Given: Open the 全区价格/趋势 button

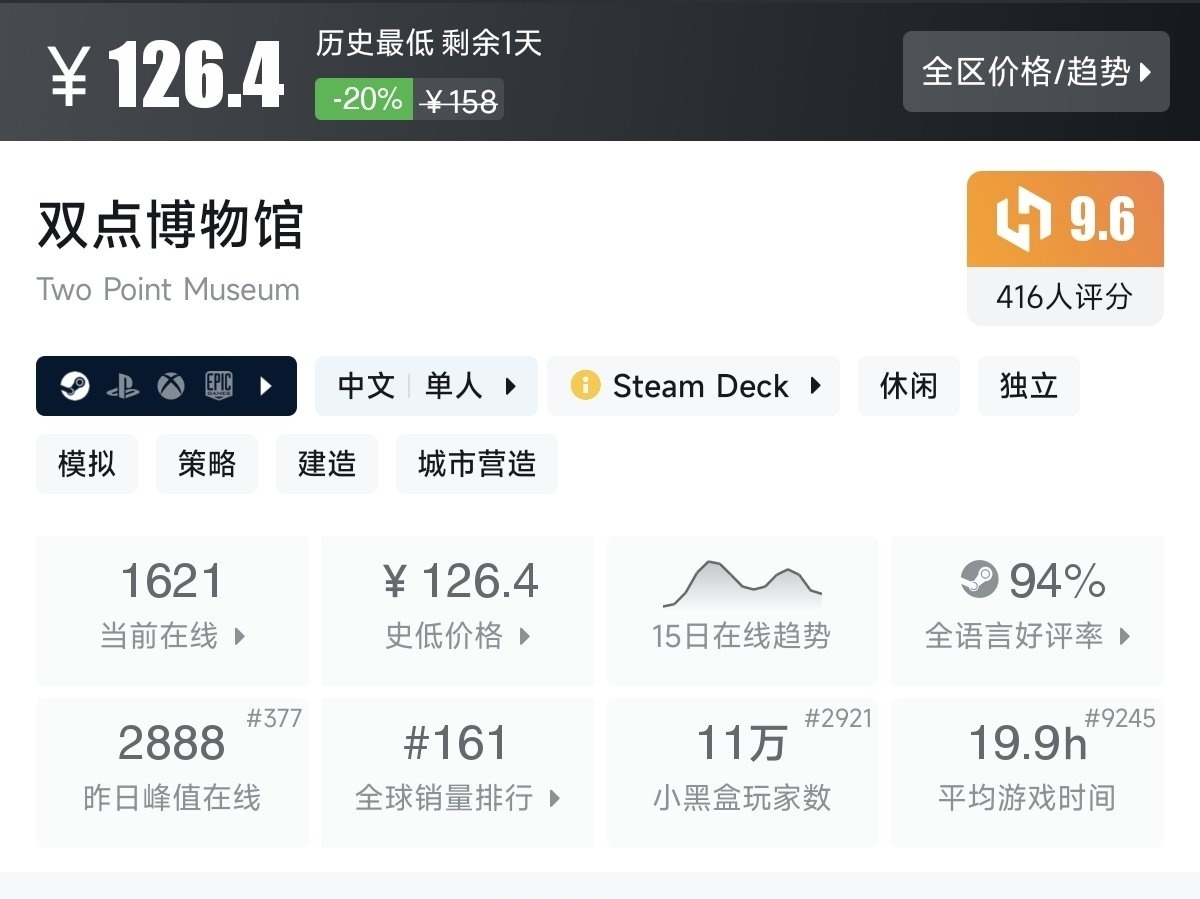Looking at the screenshot, I should tap(1036, 71).
